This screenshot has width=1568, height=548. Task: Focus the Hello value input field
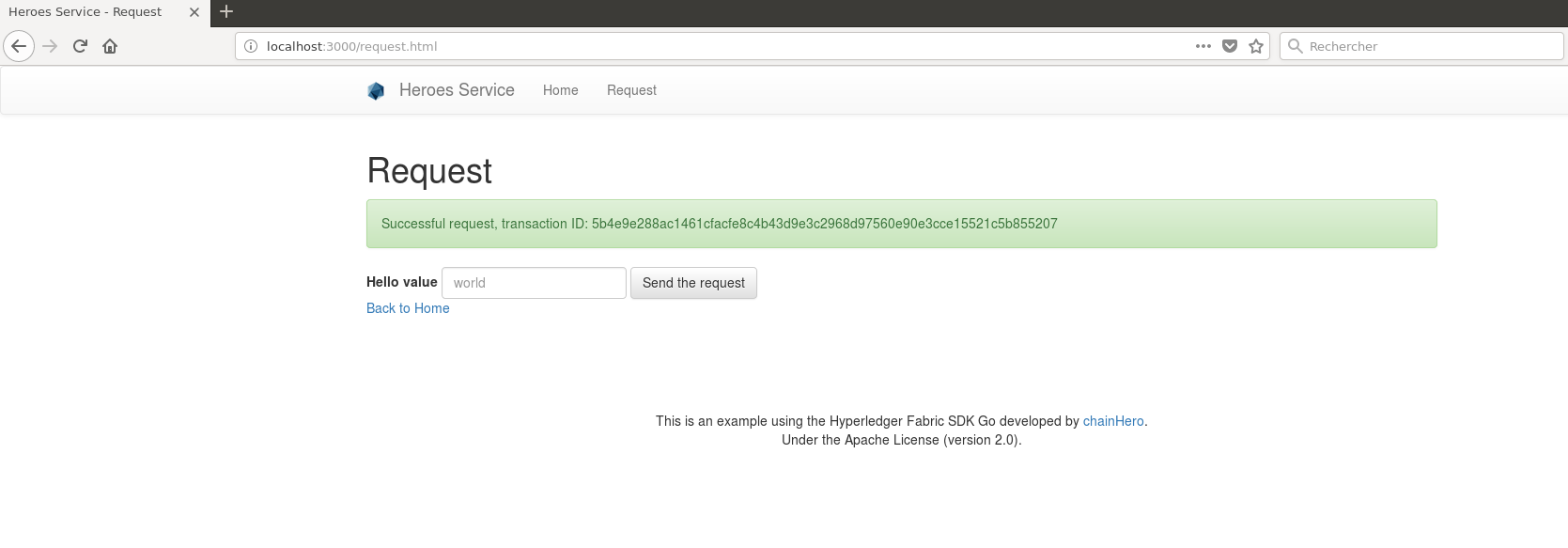pos(534,283)
